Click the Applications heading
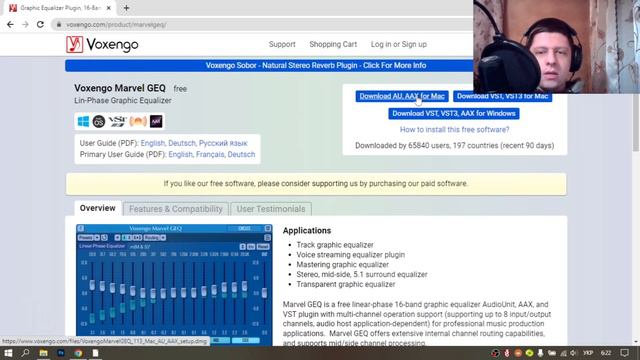 [307, 231]
